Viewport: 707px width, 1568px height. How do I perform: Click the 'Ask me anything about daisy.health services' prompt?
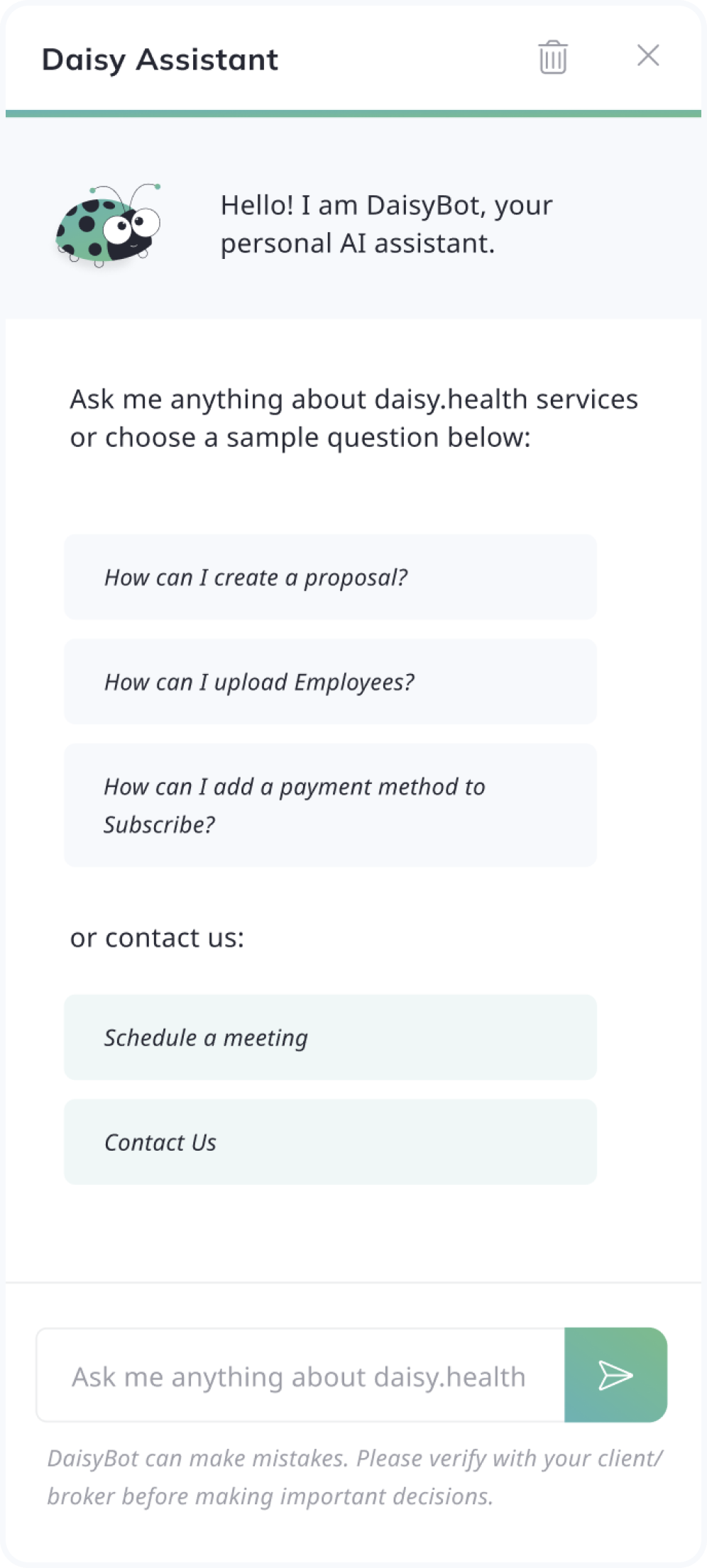pyautogui.click(x=353, y=418)
